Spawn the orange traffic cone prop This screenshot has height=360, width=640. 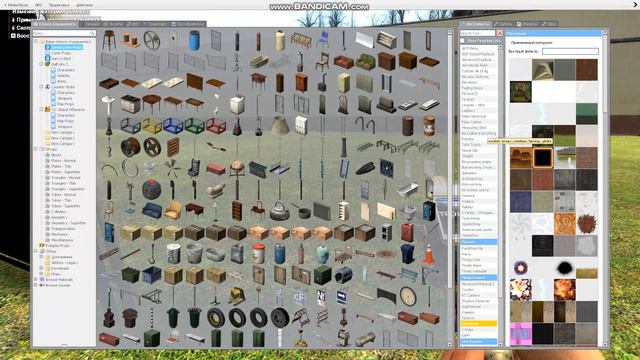429,254
